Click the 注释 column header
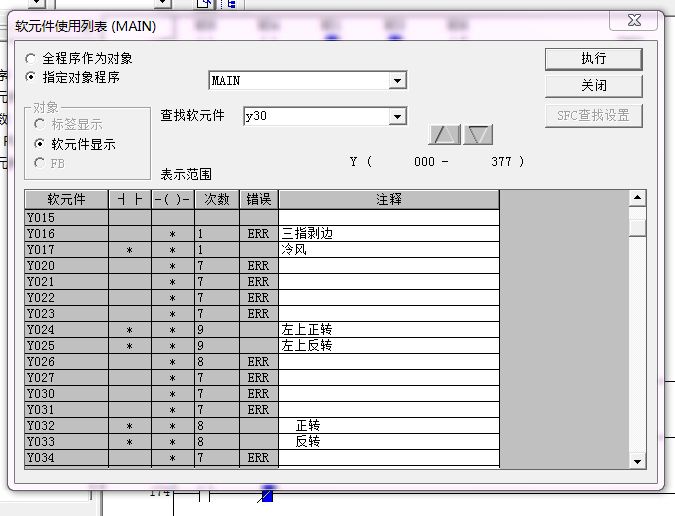This screenshot has height=516, width=675. [388, 200]
